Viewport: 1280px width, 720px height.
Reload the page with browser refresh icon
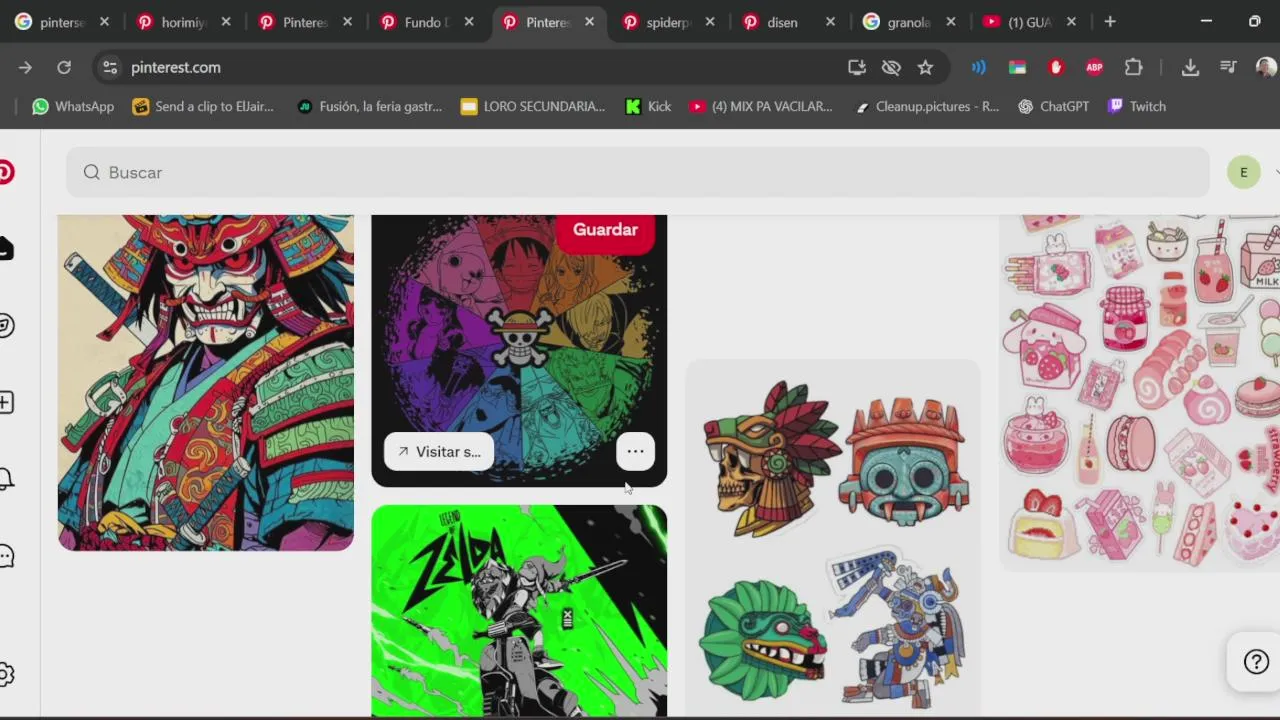click(x=64, y=67)
